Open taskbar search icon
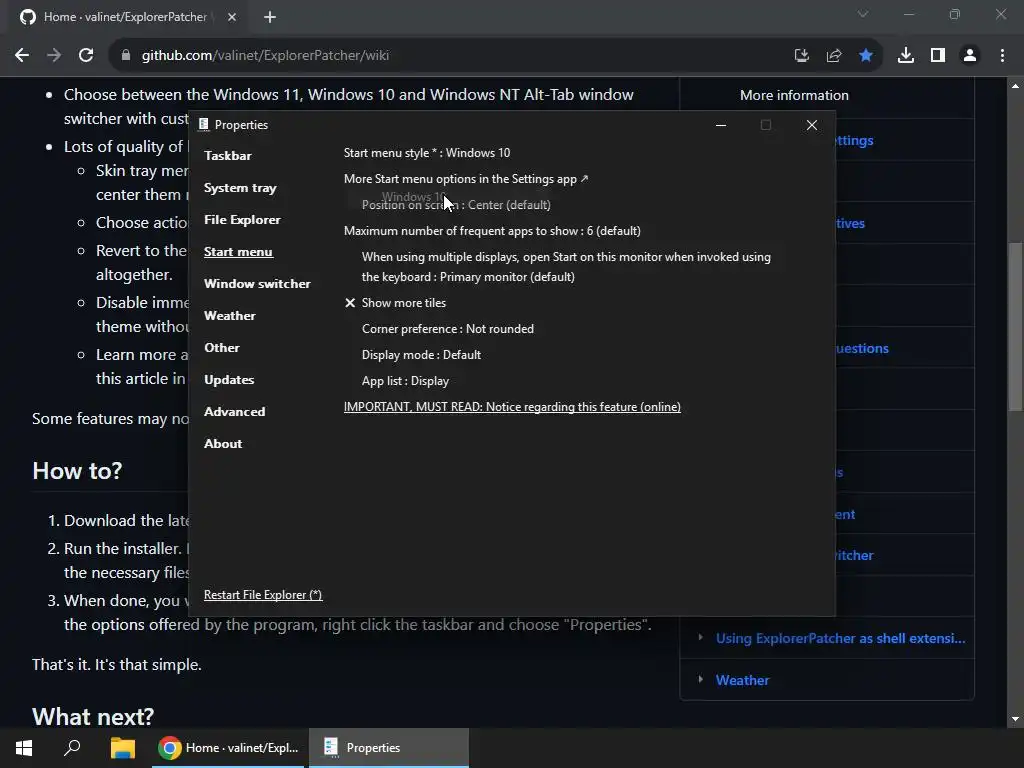 click(x=72, y=748)
